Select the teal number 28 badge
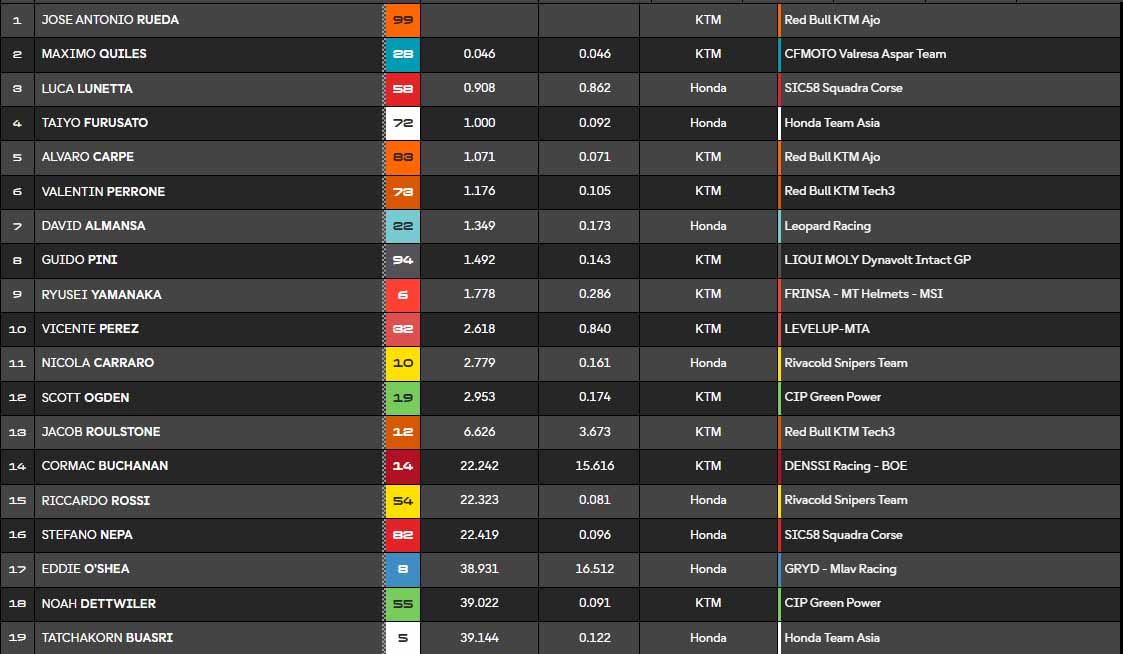 tap(403, 54)
